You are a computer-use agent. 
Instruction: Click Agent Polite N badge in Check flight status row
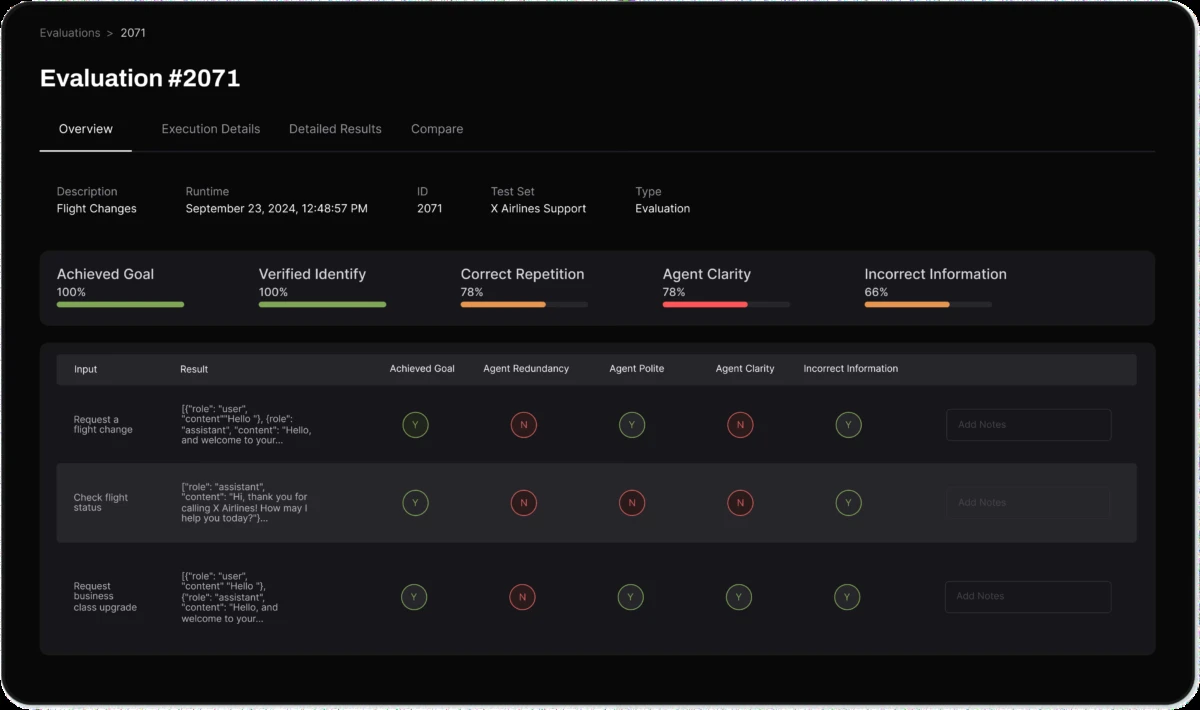point(631,503)
